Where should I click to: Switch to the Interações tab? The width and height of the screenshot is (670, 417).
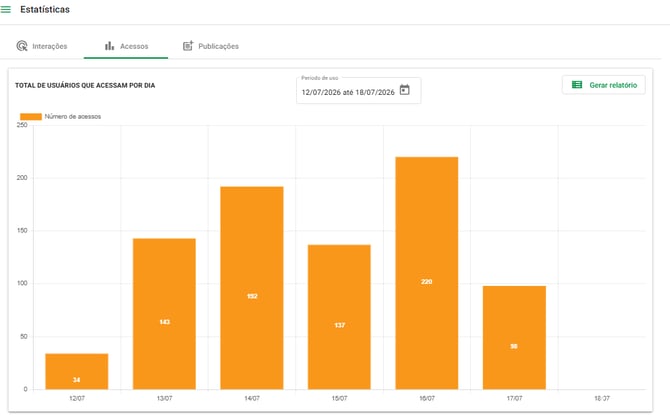(x=42, y=46)
